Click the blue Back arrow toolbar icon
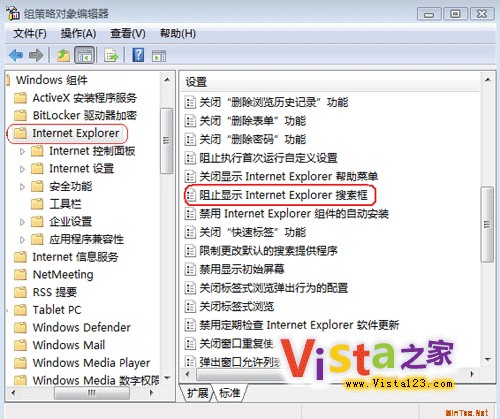The width and height of the screenshot is (500, 419). pyautogui.click(x=16, y=55)
